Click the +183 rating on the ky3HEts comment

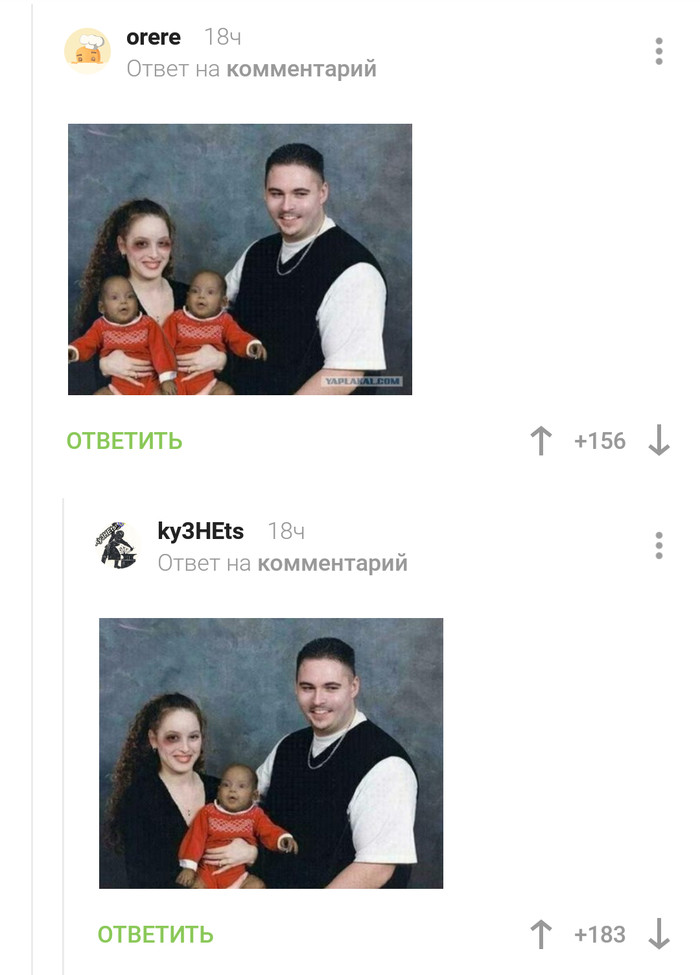pyautogui.click(x=600, y=935)
